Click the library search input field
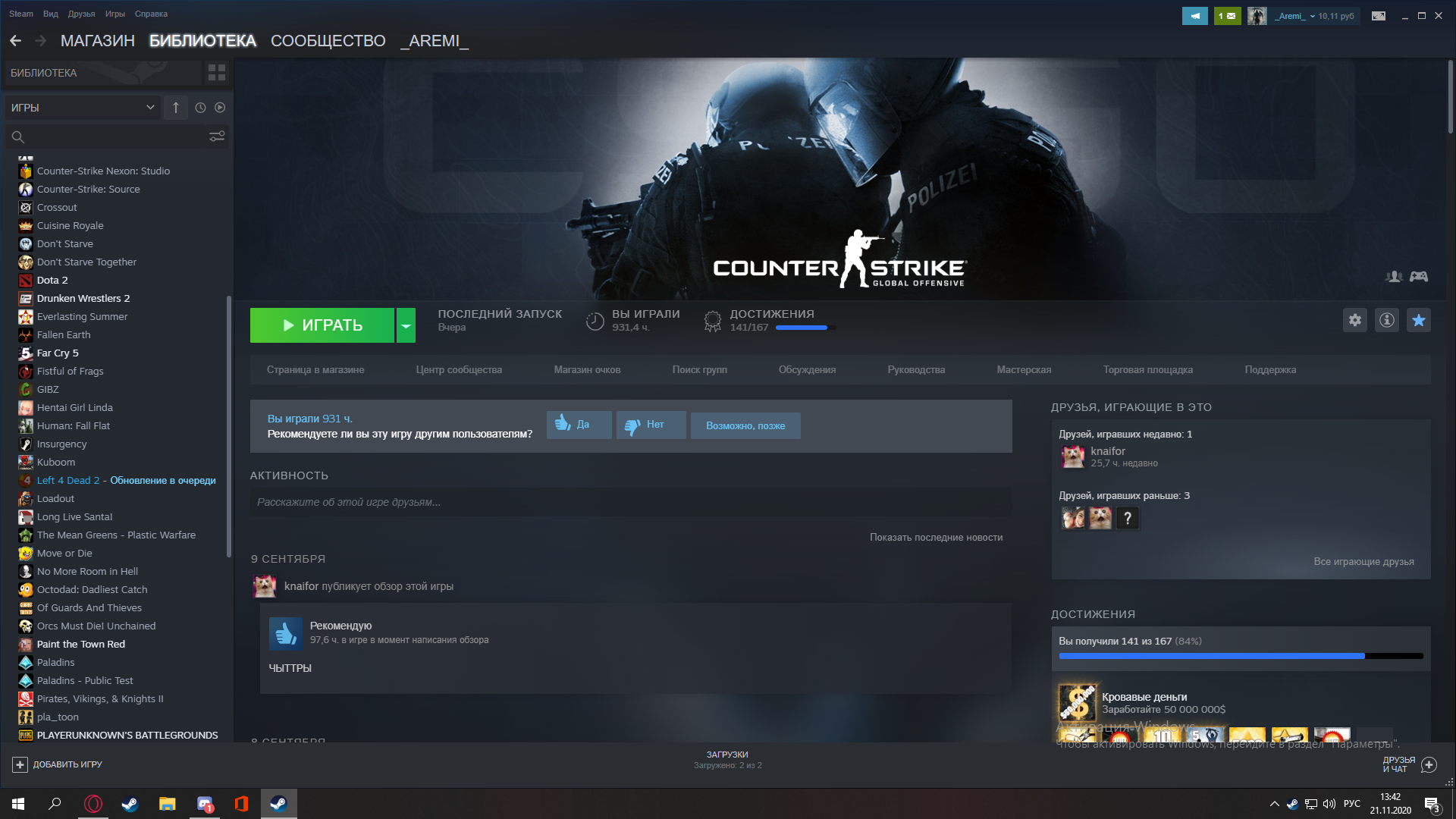The height and width of the screenshot is (819, 1456). tap(117, 137)
